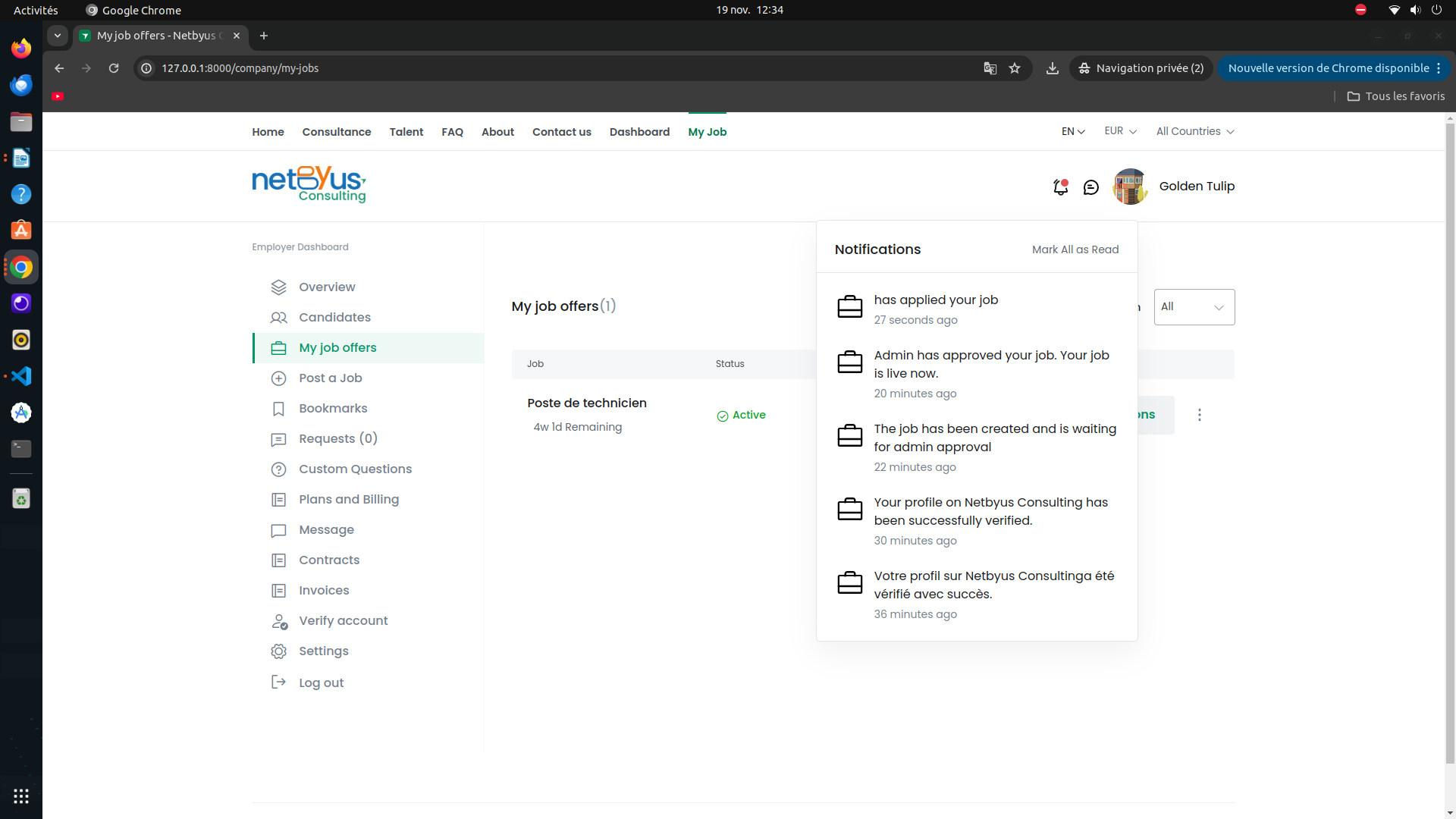The image size is (1456, 819).
Task: Open the notifications bell icon
Action: (1060, 187)
